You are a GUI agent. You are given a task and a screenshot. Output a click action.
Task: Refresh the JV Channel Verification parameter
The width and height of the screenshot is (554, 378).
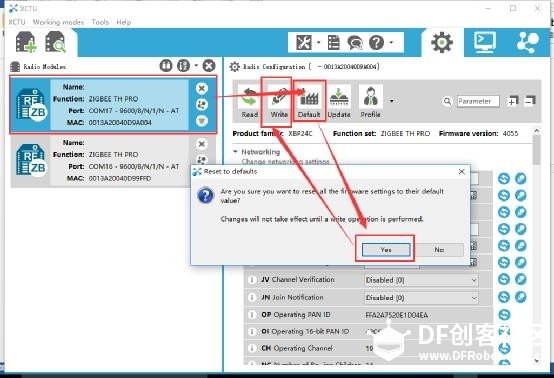(504, 279)
